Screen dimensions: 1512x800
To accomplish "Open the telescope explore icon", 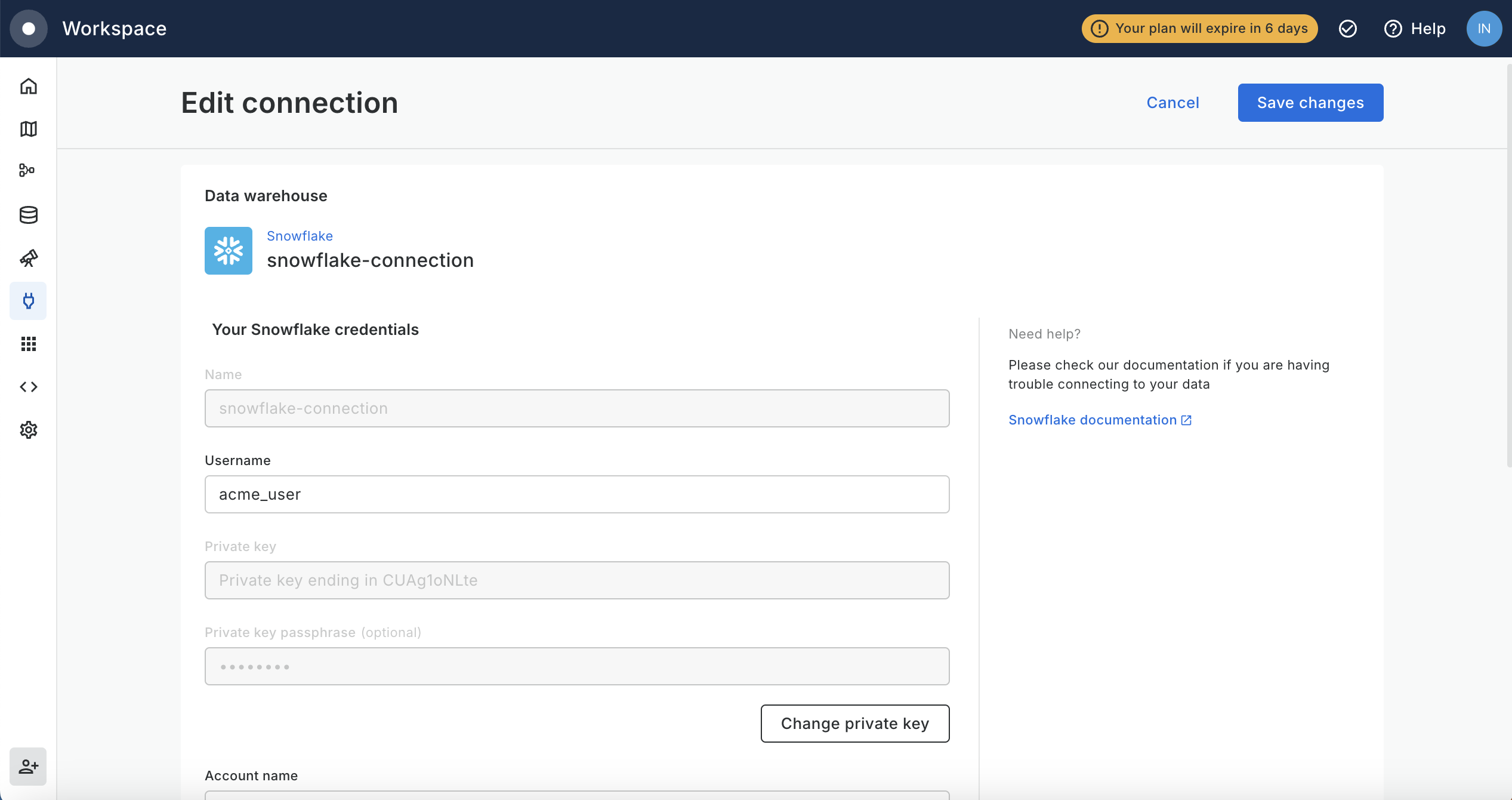I will coord(28,258).
